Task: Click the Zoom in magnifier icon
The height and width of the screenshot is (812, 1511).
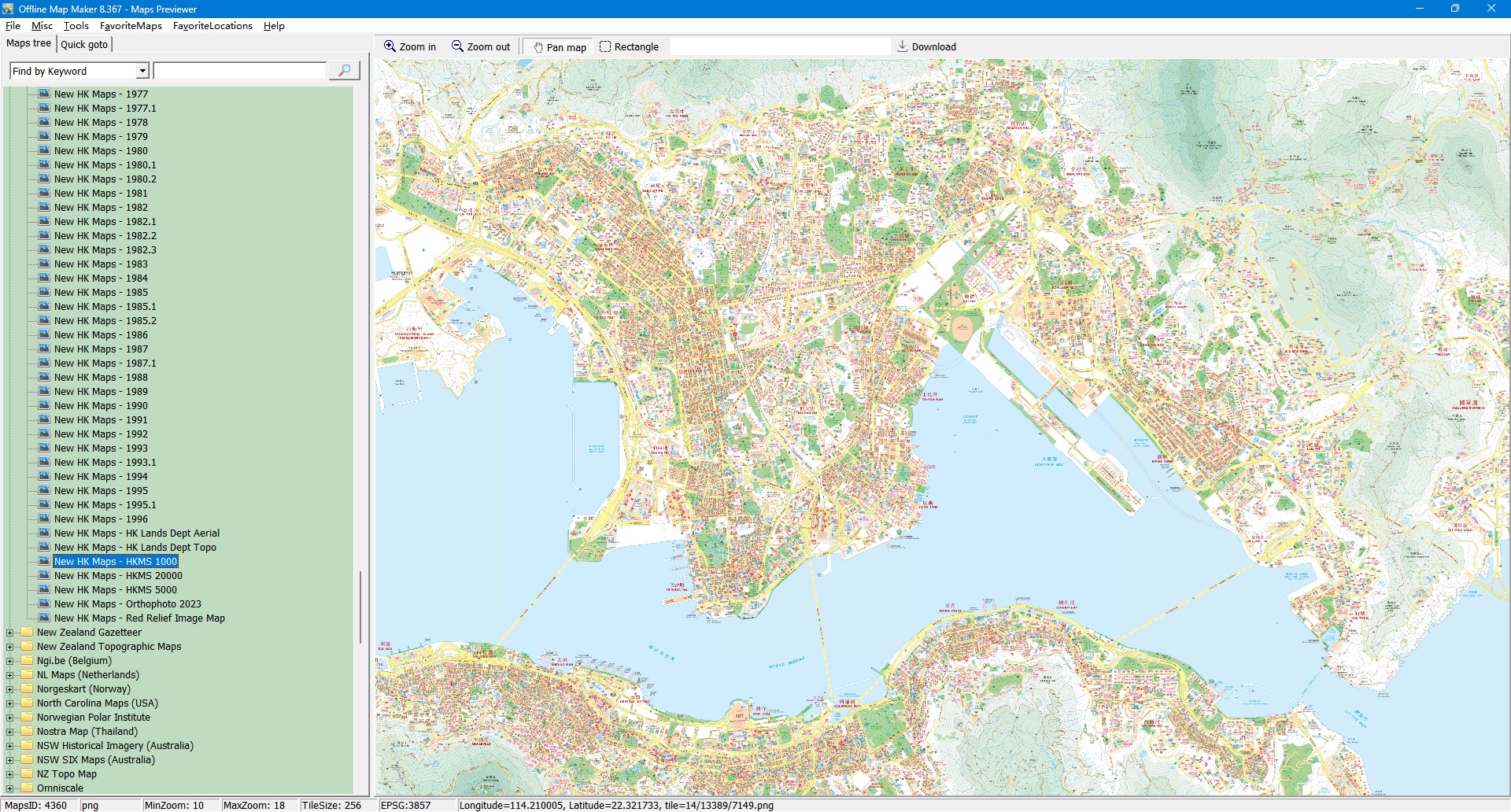Action: (x=390, y=46)
